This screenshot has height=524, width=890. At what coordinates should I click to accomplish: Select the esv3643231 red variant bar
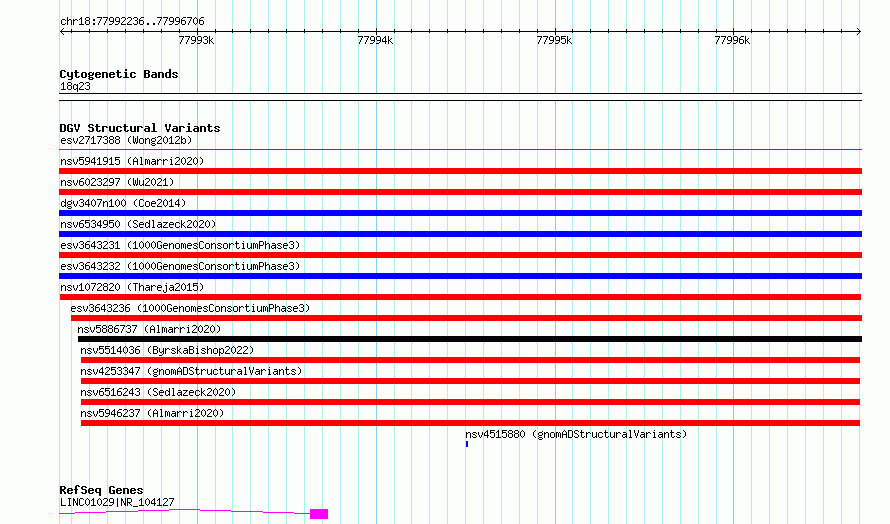pos(460,255)
